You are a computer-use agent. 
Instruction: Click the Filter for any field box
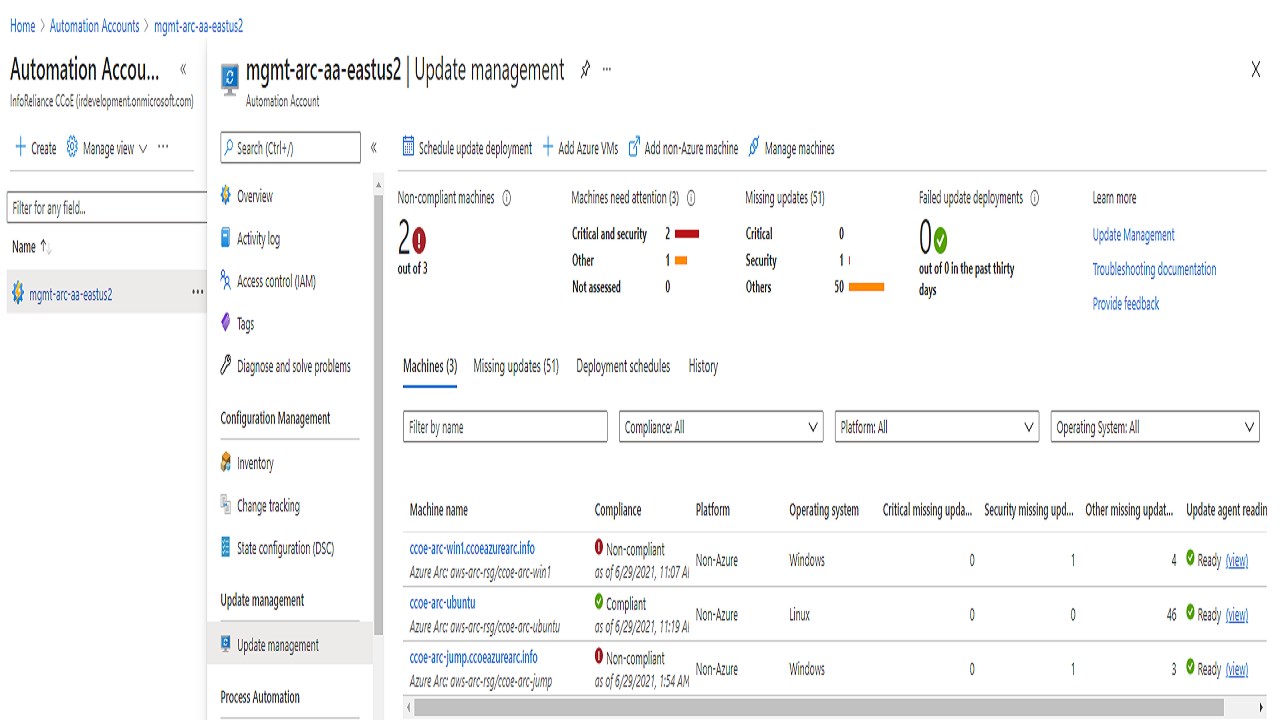click(x=107, y=208)
